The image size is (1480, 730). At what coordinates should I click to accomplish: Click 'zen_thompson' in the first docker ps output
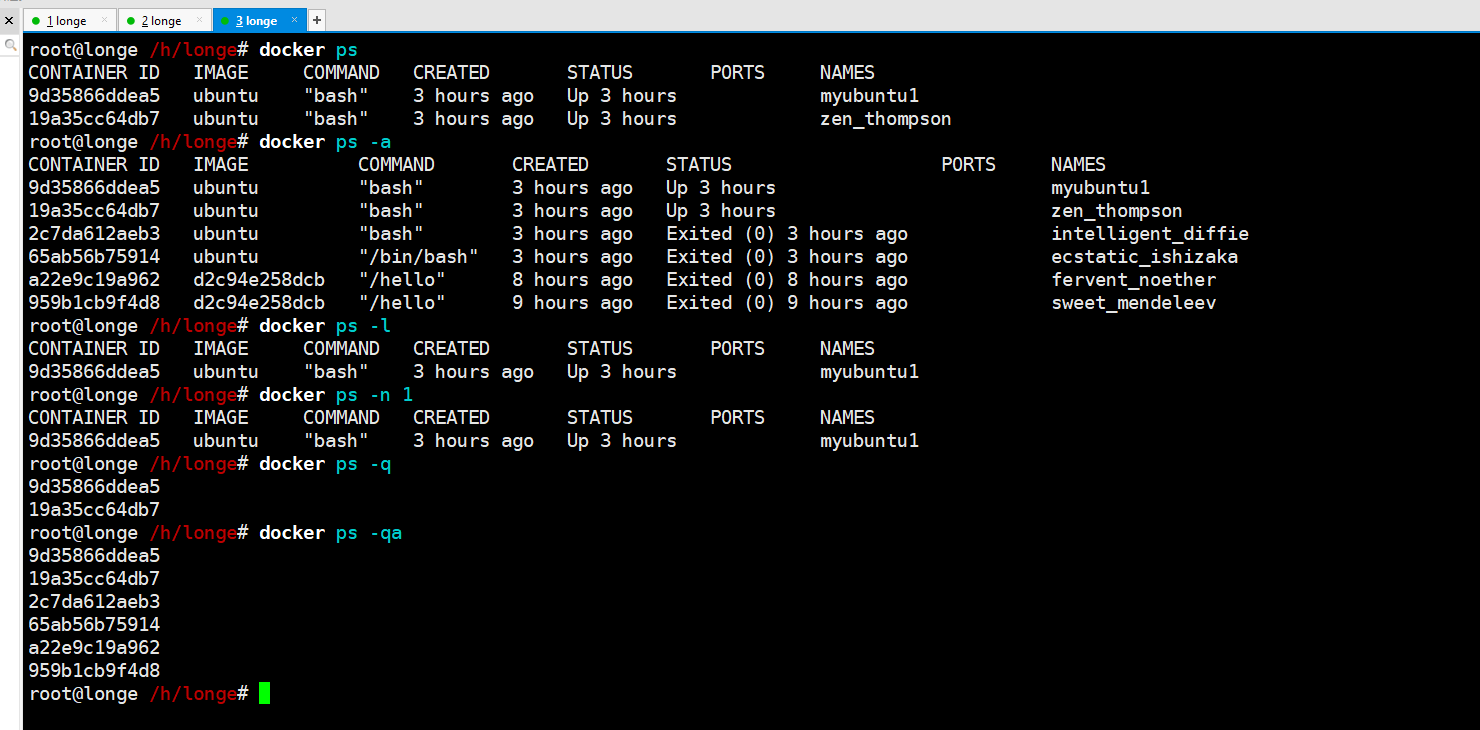tap(885, 119)
